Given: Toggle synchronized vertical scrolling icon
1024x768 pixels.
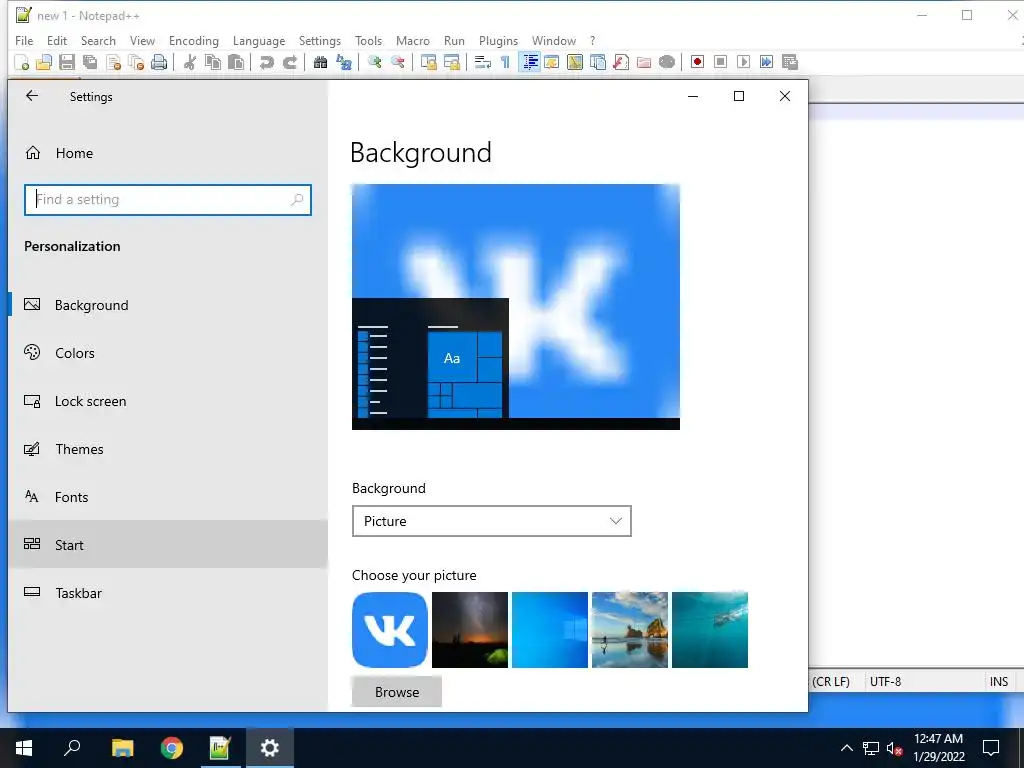Looking at the screenshot, I should 428,62.
